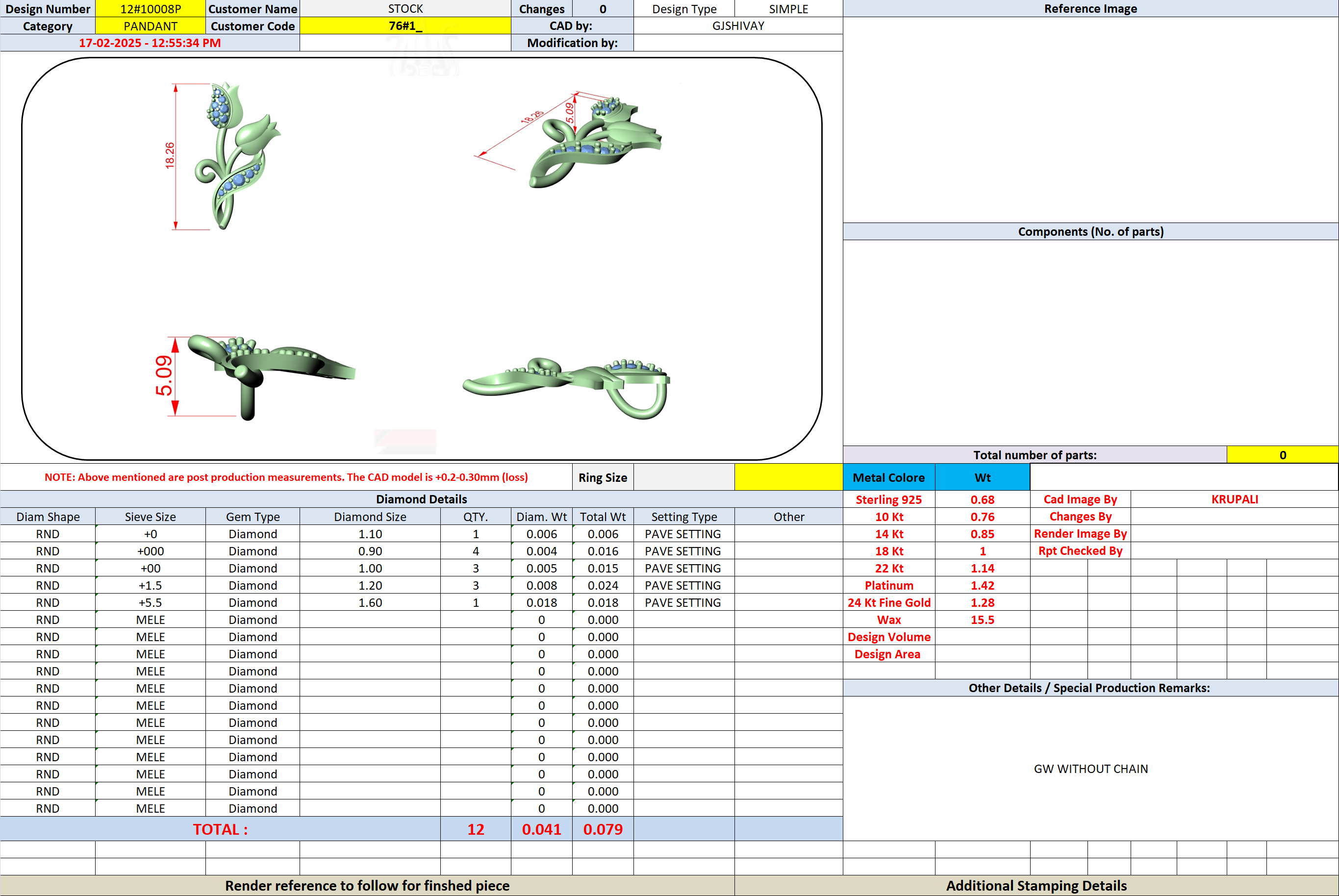Click Render reference to follow for finshed piece

367,885
